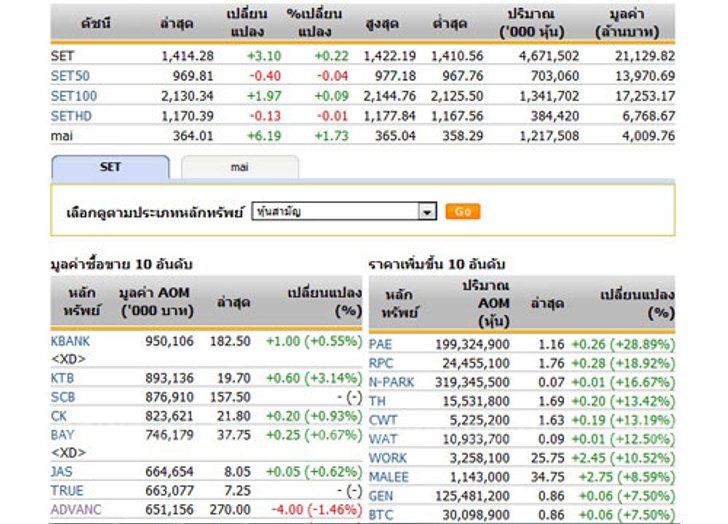Click the mai index row label
The width and height of the screenshot is (728, 524).
(x=62, y=136)
